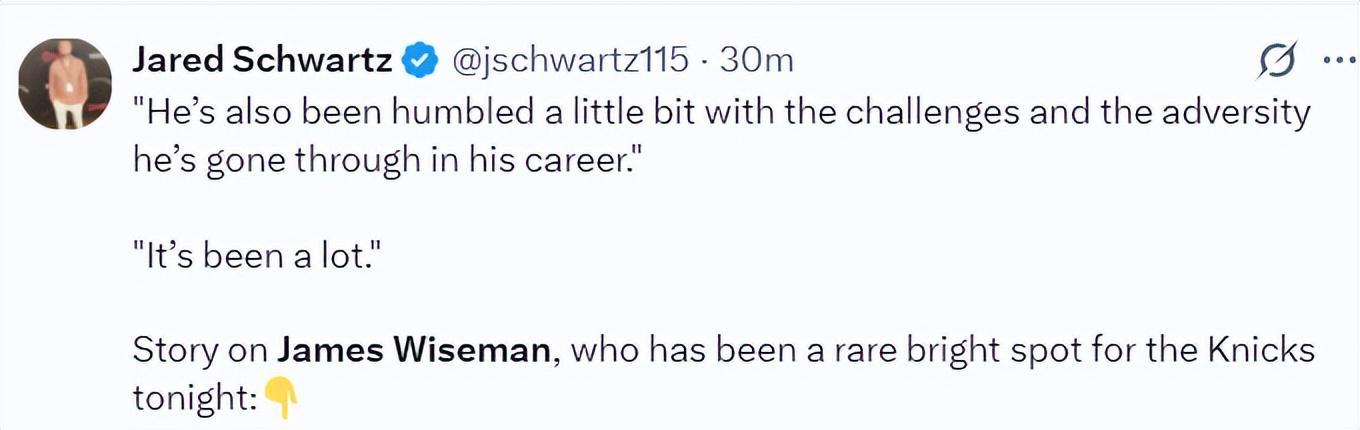1360x430 pixels.
Task: Click the blue verified badge icon
Action: click(x=422, y=61)
